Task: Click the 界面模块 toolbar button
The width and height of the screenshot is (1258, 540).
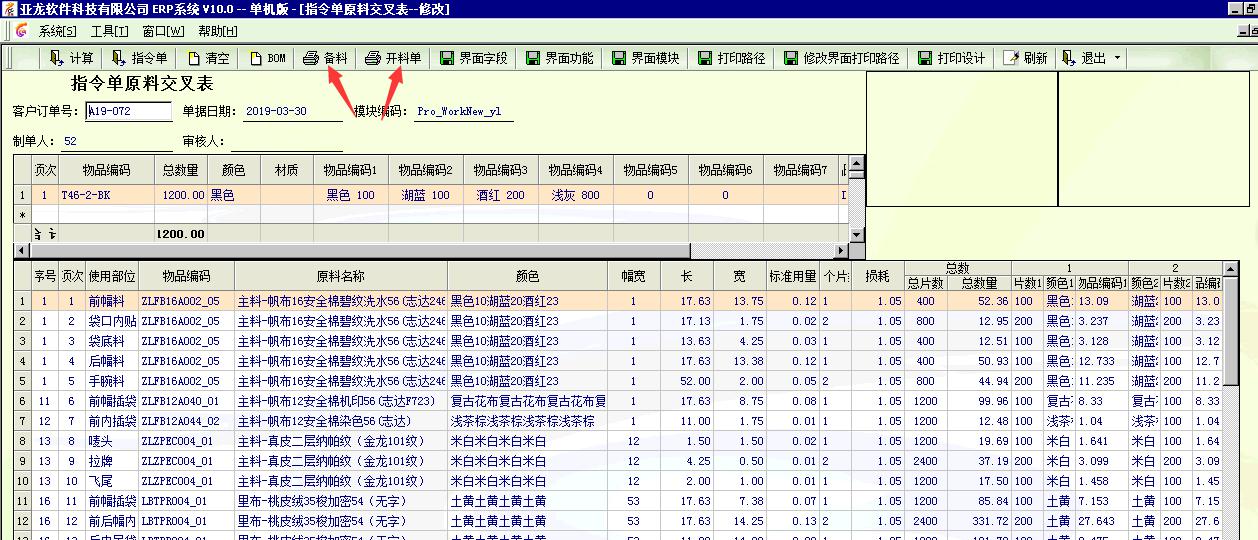Action: tap(645, 58)
